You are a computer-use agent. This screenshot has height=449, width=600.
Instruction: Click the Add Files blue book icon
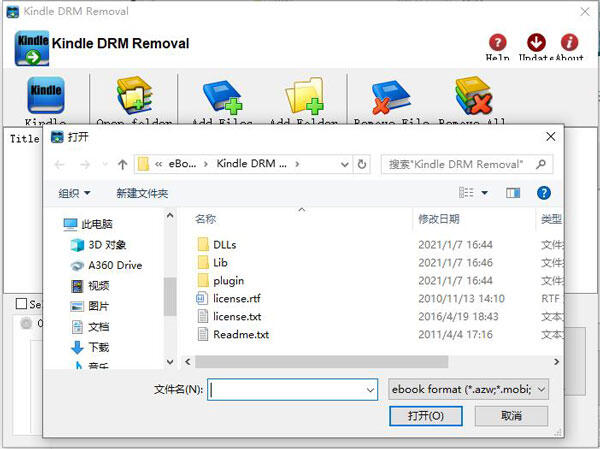click(222, 96)
